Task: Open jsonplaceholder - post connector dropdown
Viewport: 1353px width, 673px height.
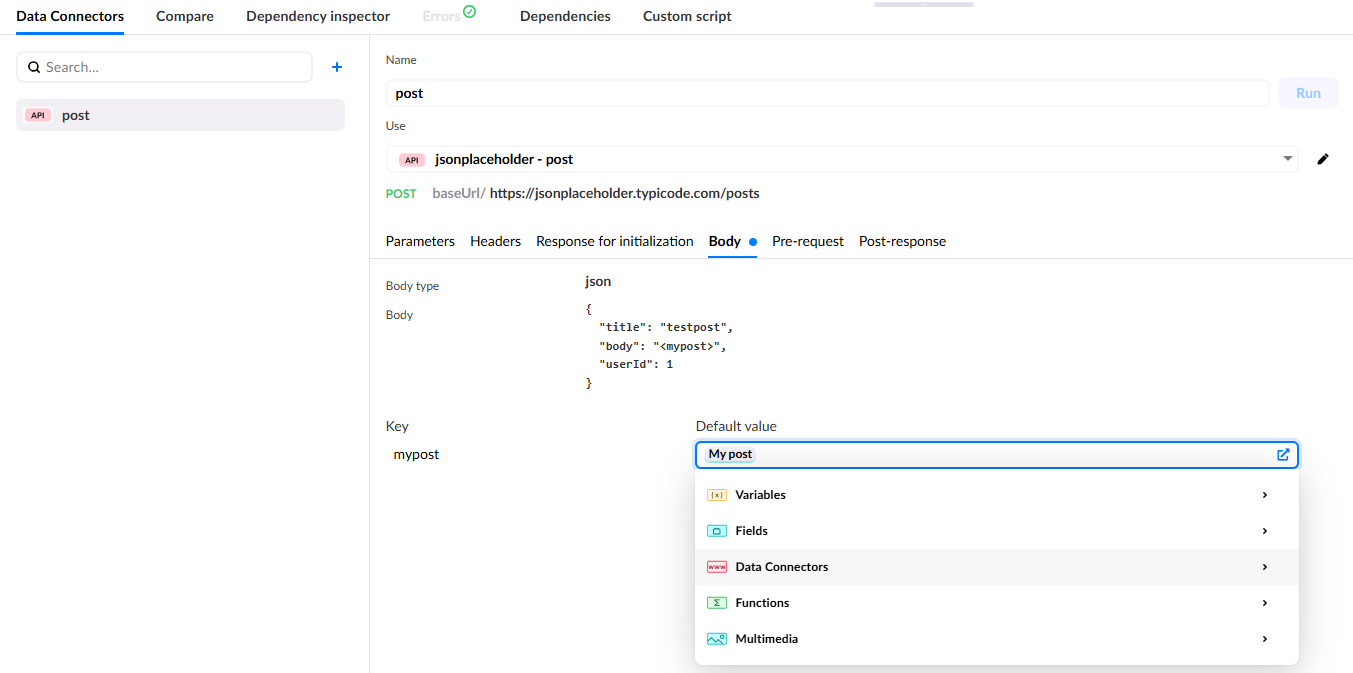Action: (x=842, y=159)
